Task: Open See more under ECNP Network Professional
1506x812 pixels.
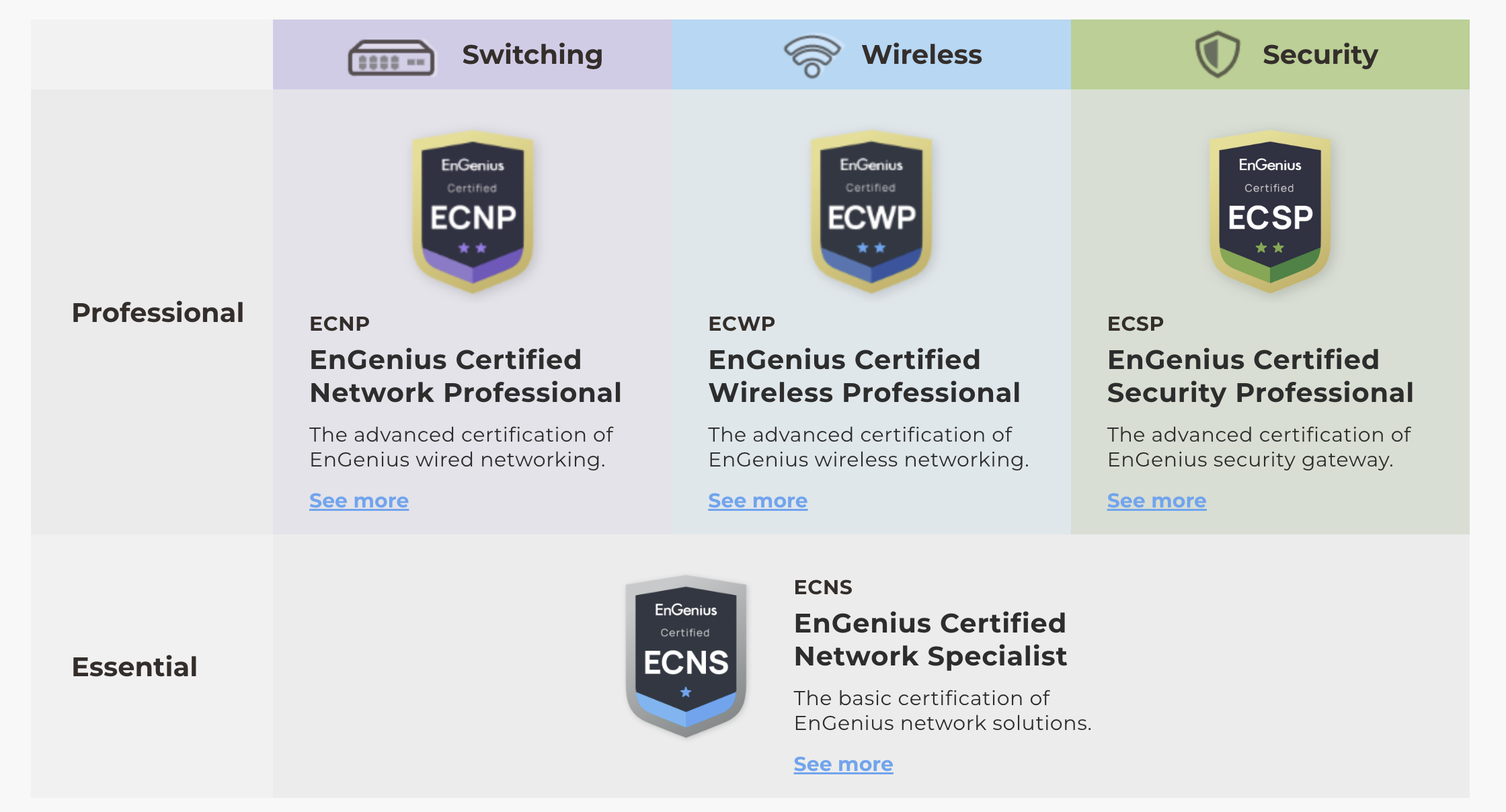Action: pos(359,501)
